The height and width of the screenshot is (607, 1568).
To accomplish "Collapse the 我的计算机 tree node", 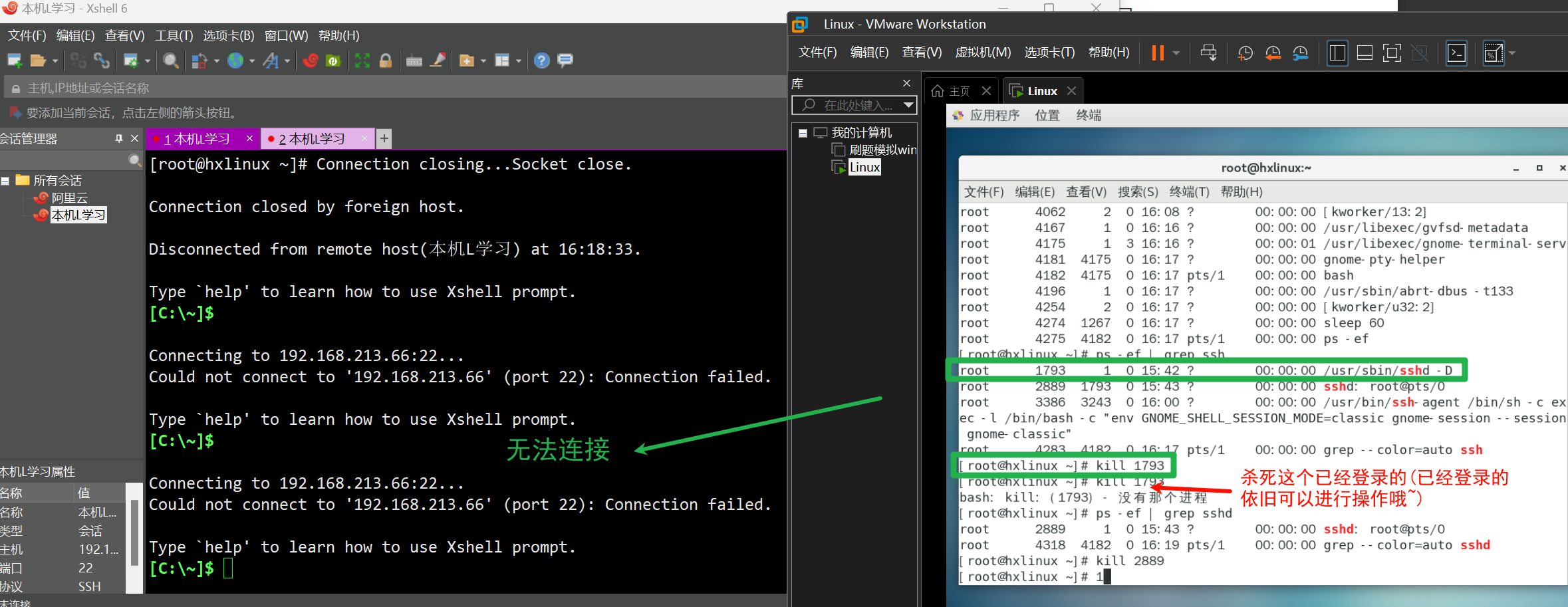I will (x=803, y=133).
